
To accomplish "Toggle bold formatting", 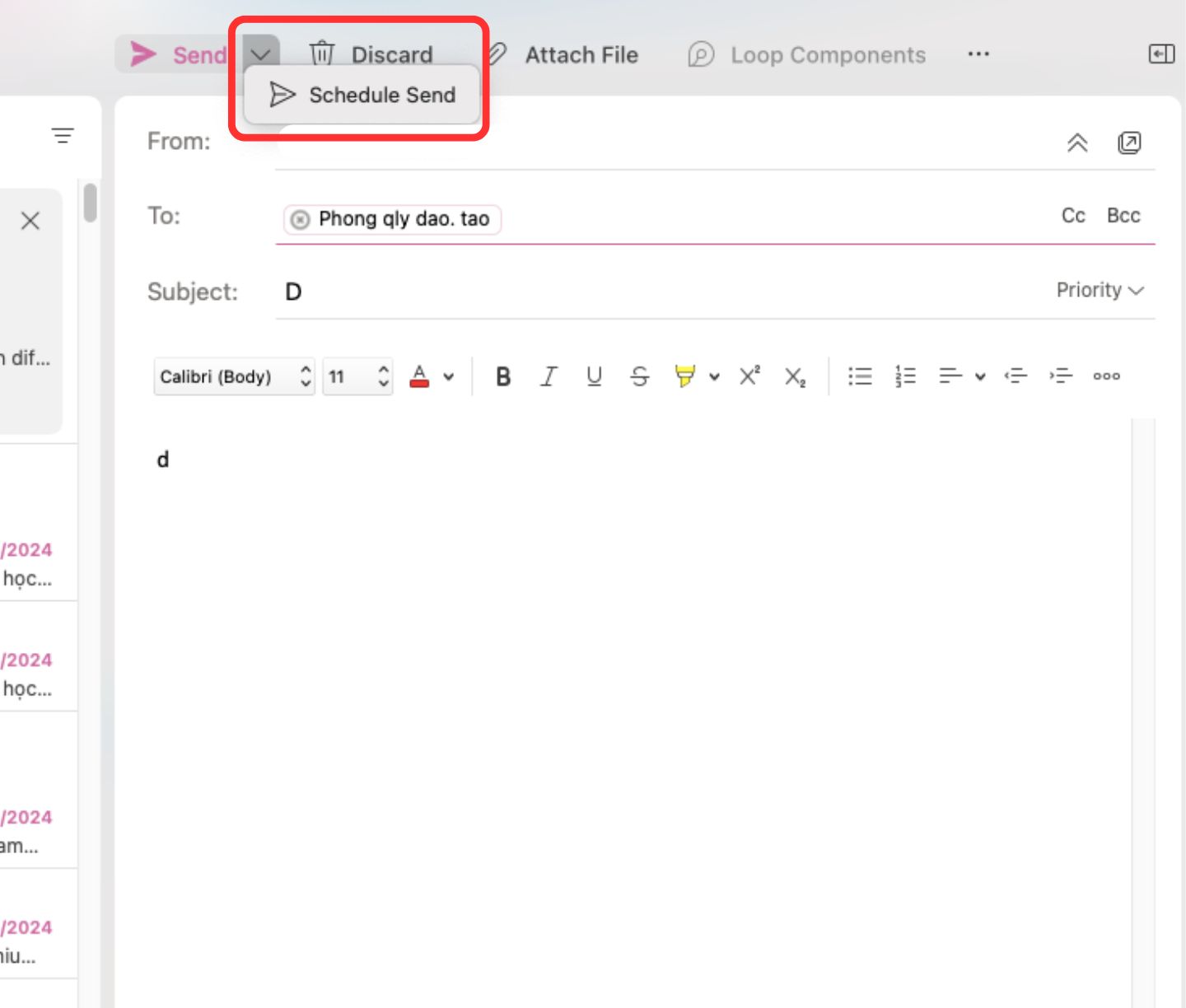I will tap(503, 376).
